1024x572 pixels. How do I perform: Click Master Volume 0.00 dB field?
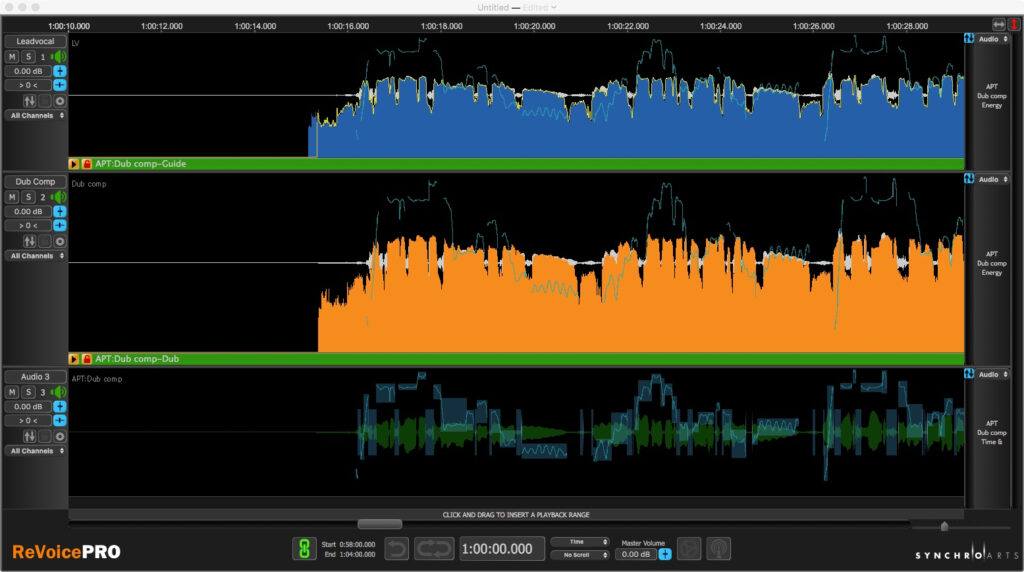[635, 554]
